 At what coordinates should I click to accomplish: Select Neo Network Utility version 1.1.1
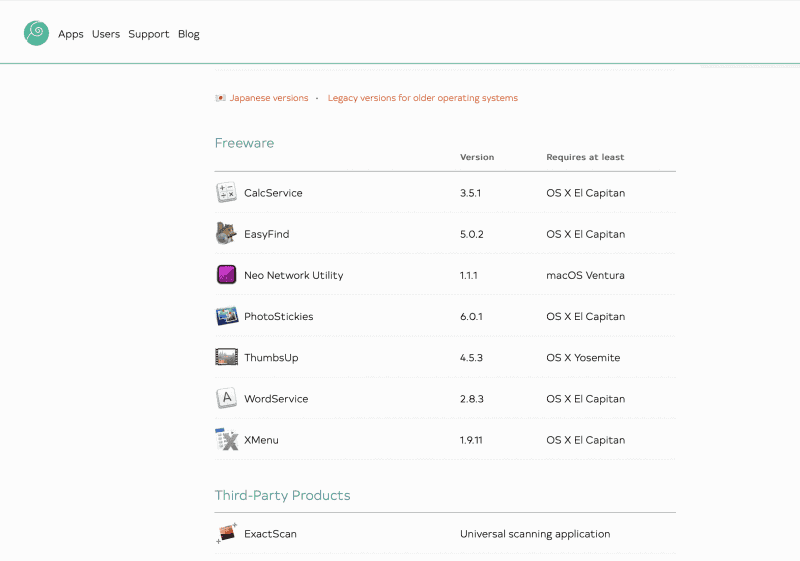[468, 275]
